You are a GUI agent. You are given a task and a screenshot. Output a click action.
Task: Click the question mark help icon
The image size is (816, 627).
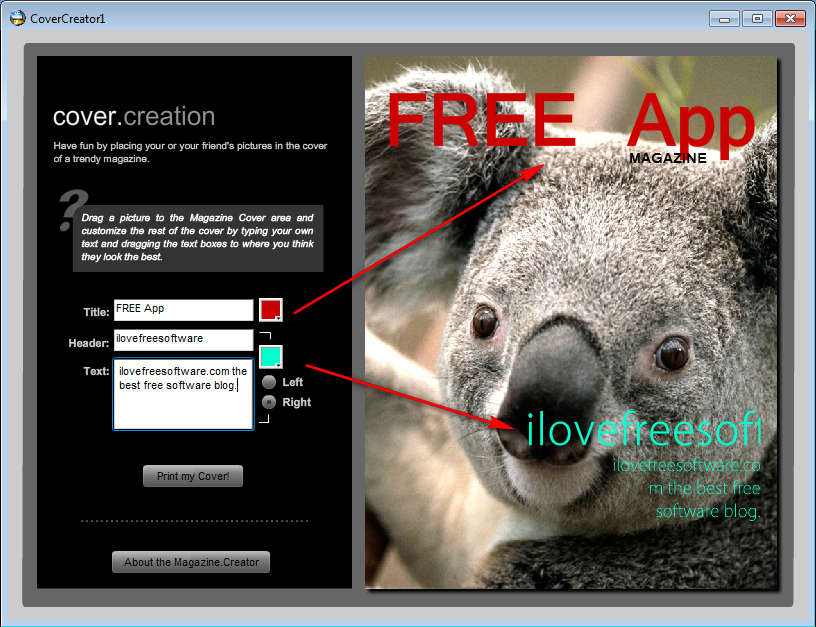pos(72,210)
